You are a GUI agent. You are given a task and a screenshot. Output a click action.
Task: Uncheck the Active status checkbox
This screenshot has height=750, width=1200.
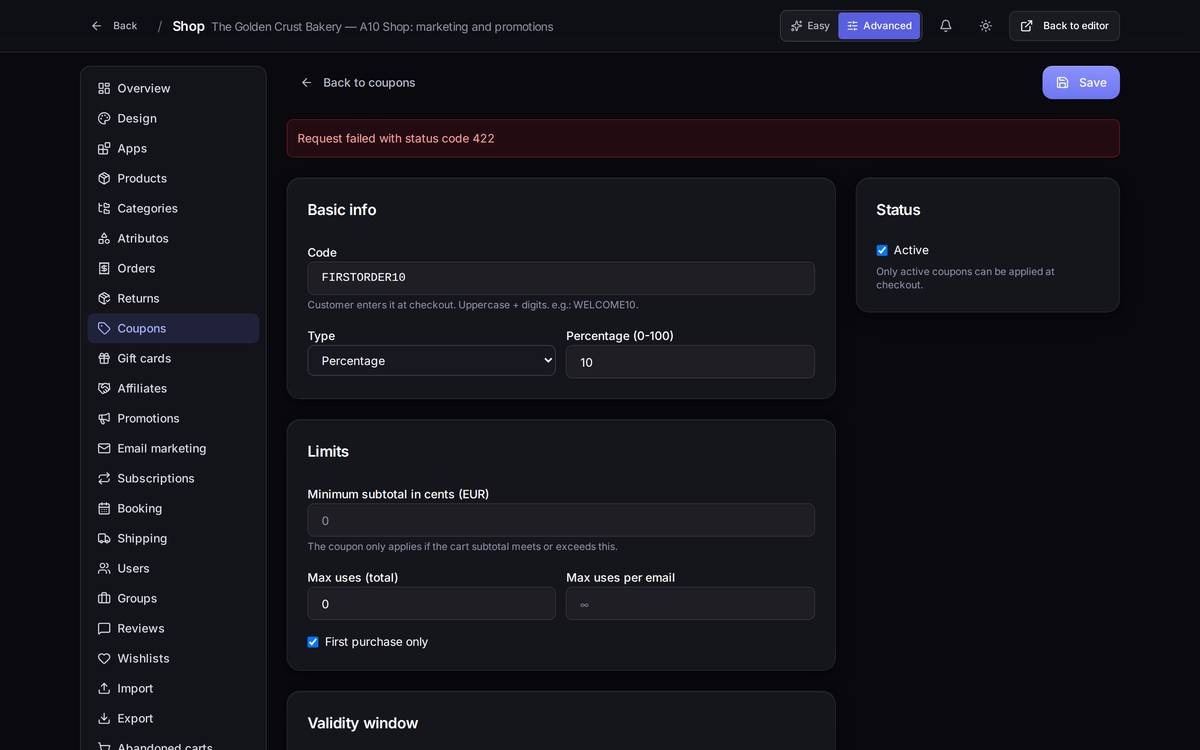882,250
